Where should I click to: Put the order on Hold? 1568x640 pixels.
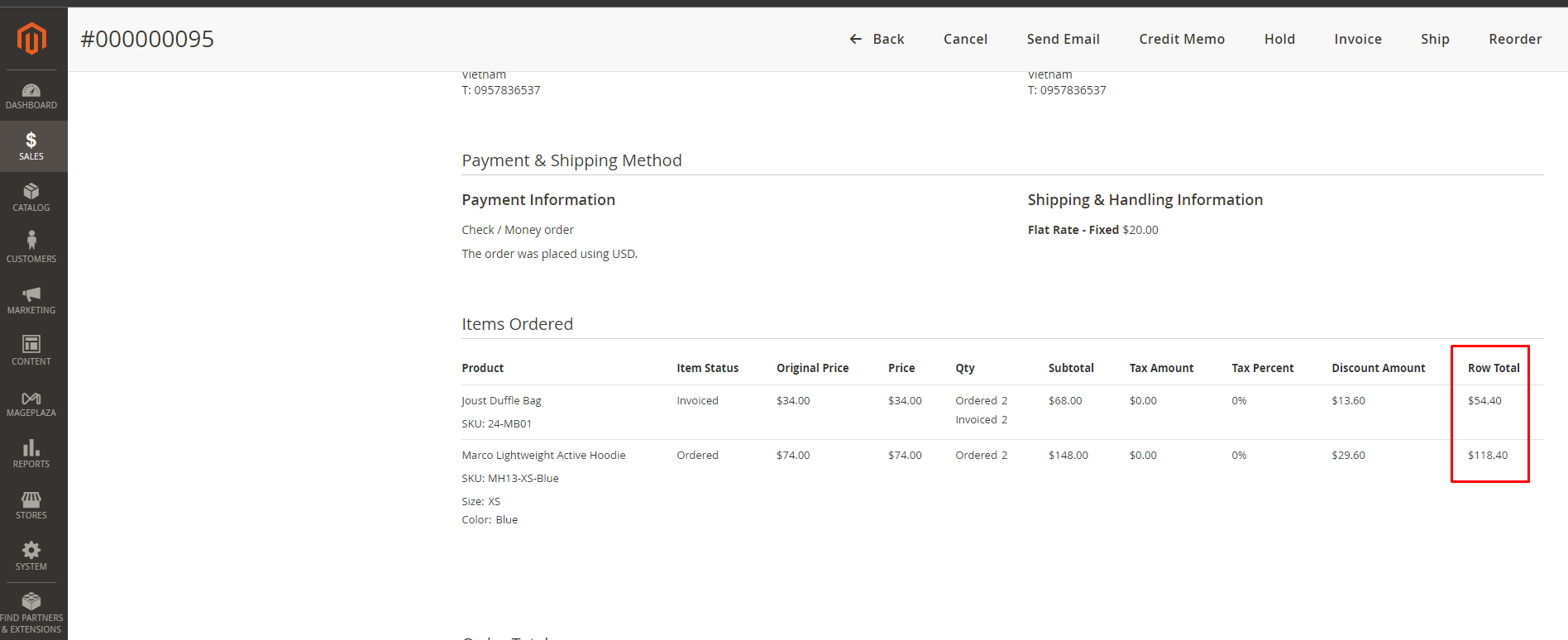click(1279, 39)
